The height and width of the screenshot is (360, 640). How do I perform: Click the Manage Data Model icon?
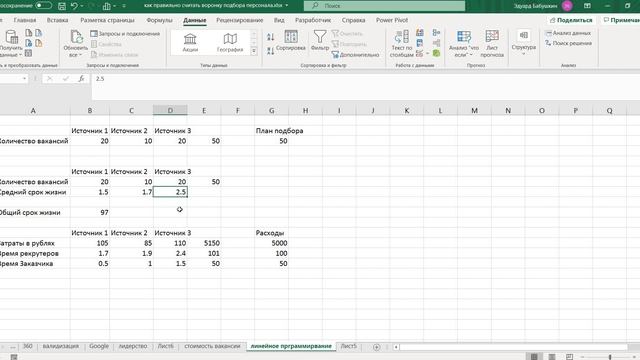click(x=436, y=53)
